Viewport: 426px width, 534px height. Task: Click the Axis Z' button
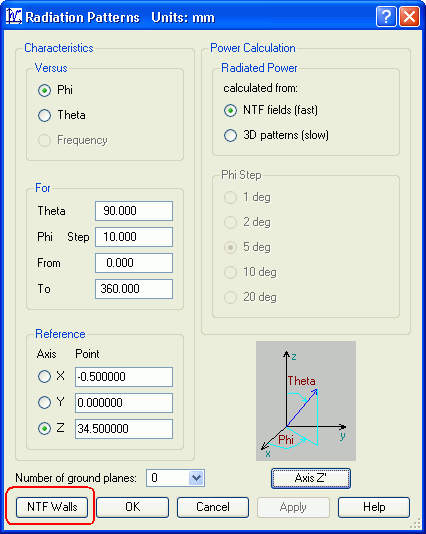click(x=311, y=478)
